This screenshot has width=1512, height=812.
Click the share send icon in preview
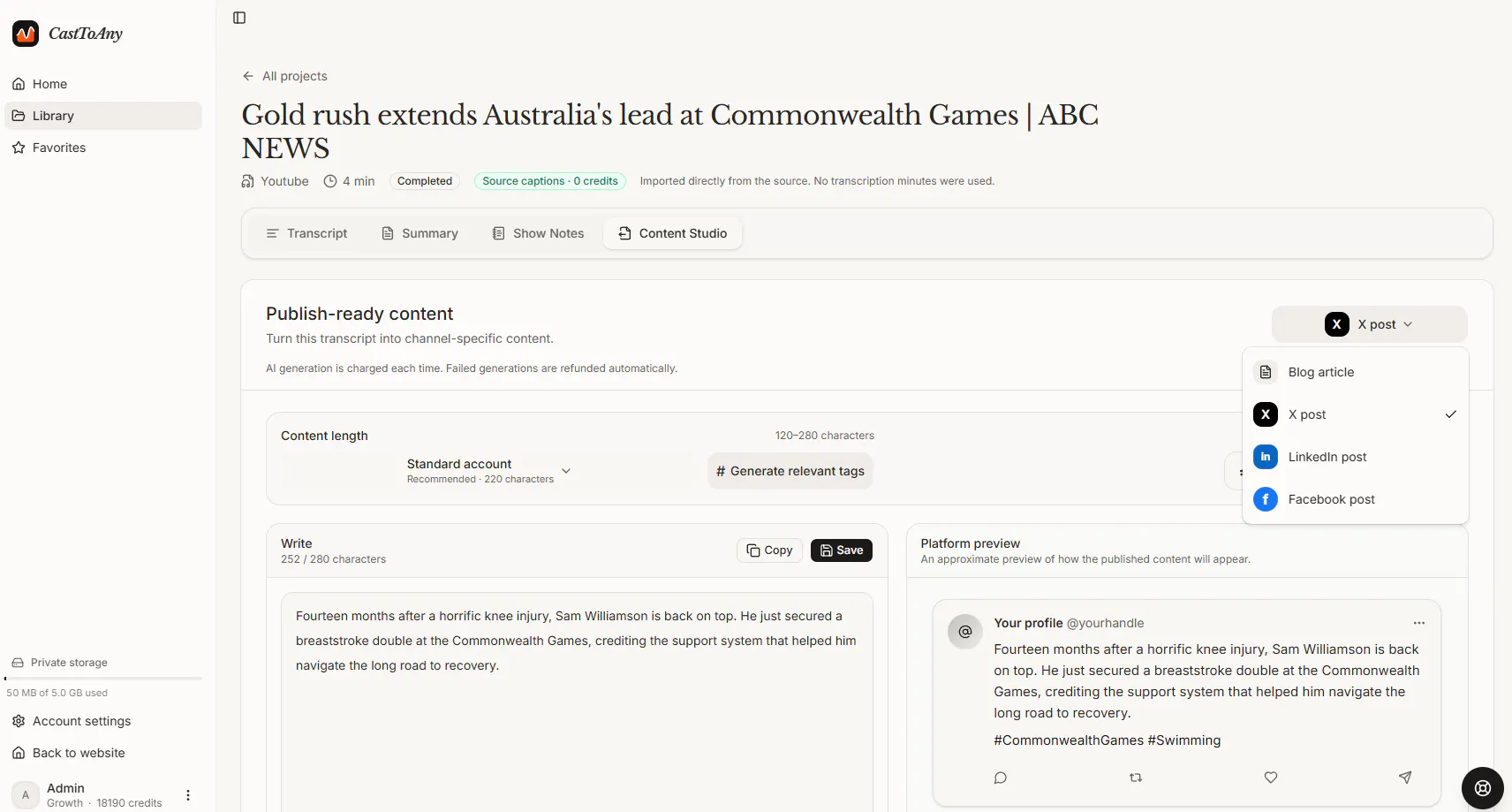(1405, 778)
